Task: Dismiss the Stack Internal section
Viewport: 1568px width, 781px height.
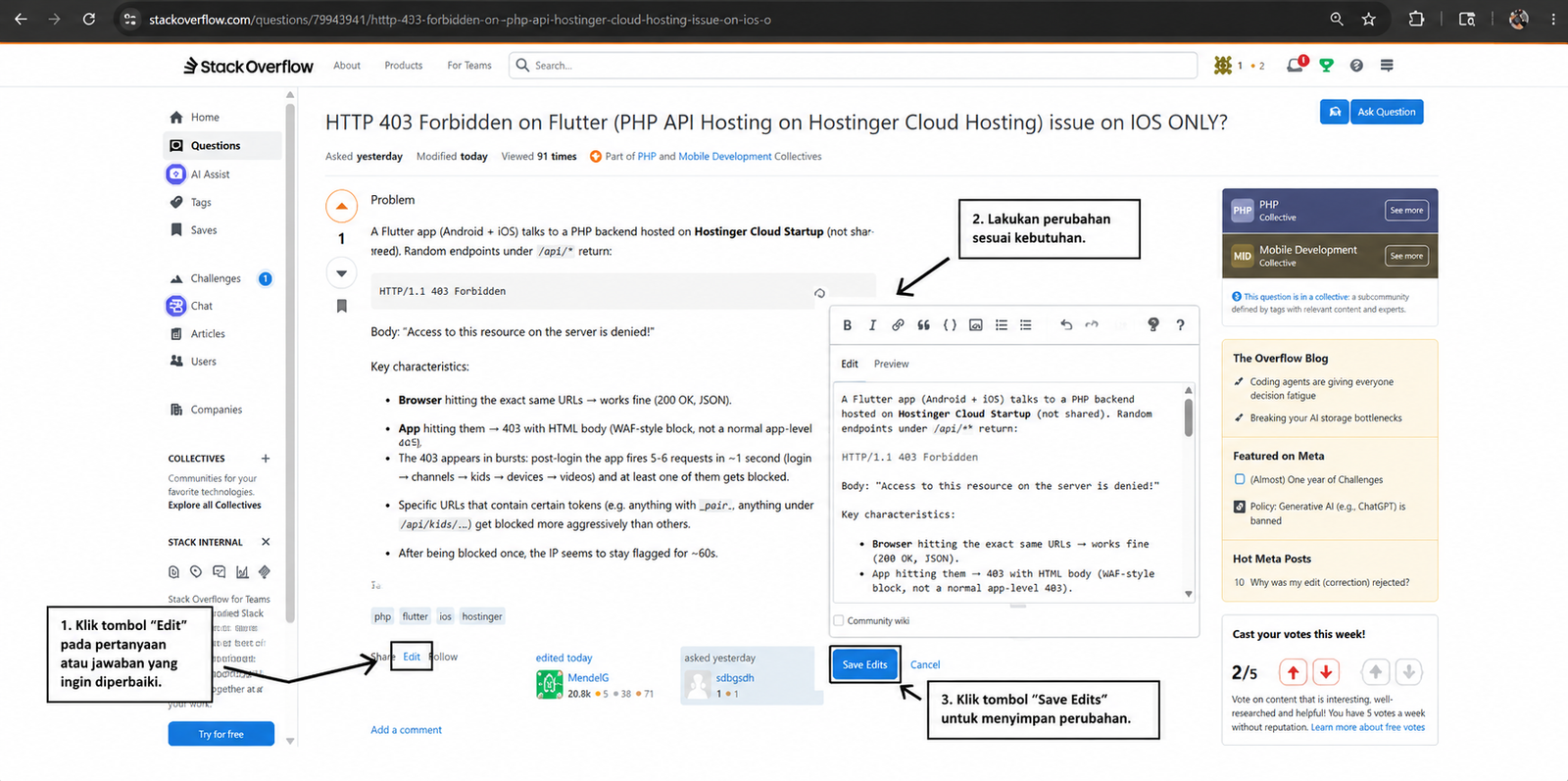Action: pos(266,542)
